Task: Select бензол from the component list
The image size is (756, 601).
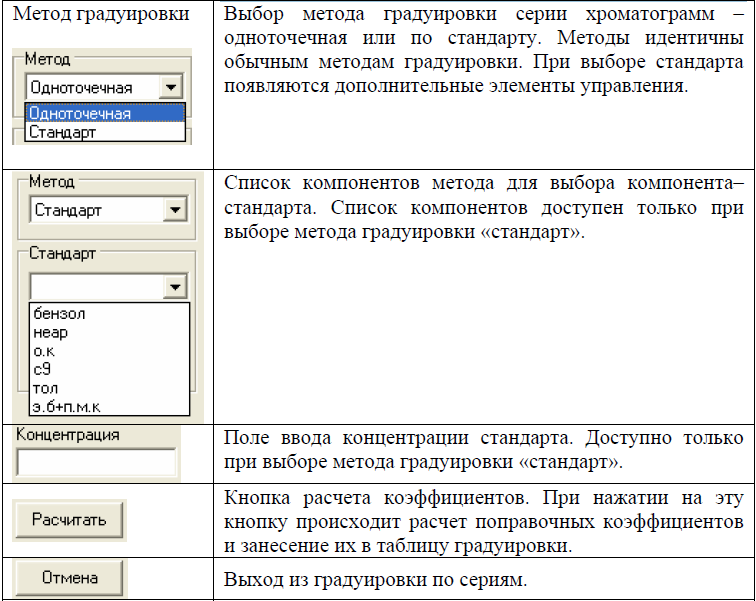Action: pyautogui.click(x=59, y=314)
